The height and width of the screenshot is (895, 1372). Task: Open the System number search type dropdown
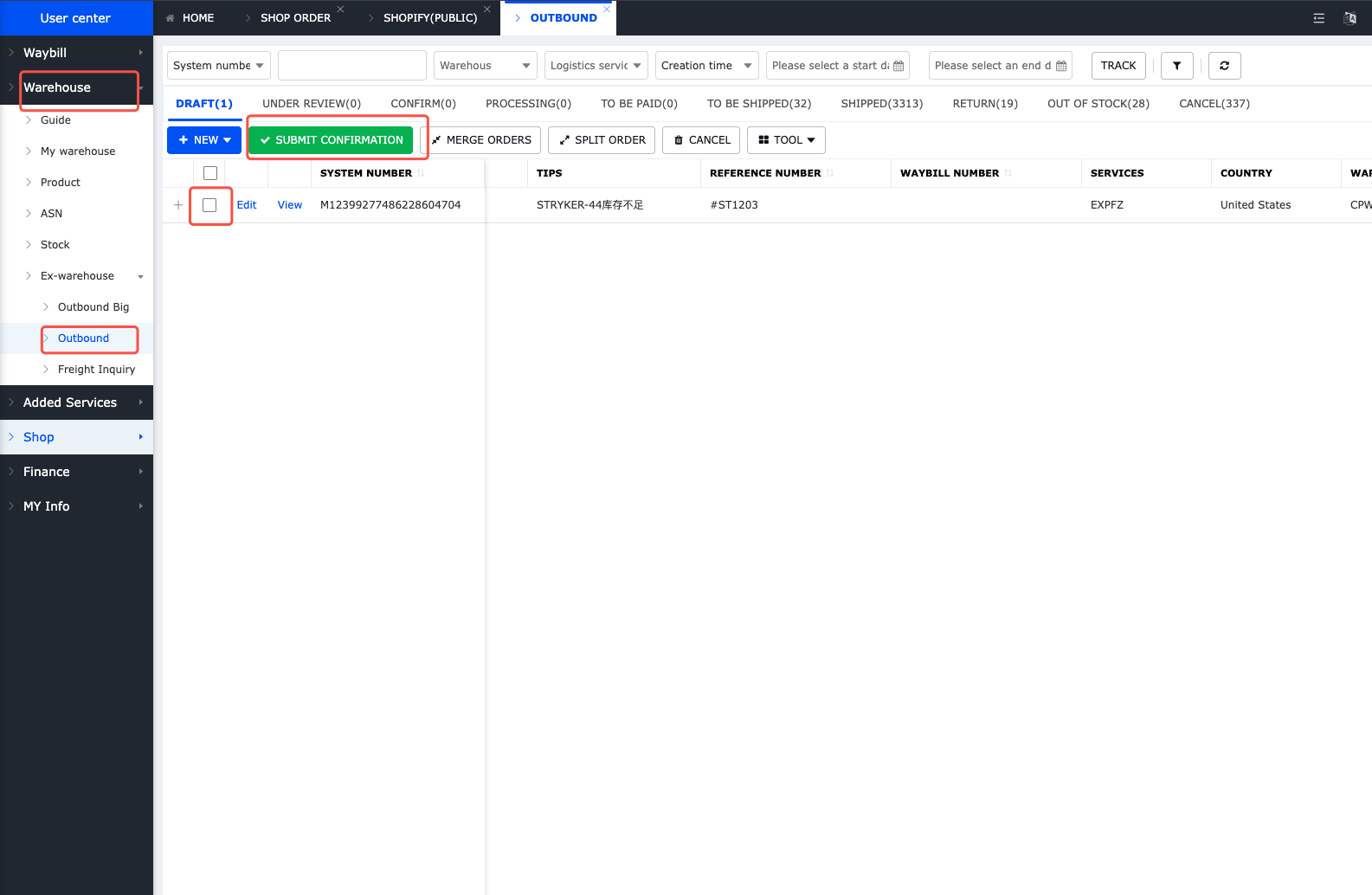[x=219, y=66]
